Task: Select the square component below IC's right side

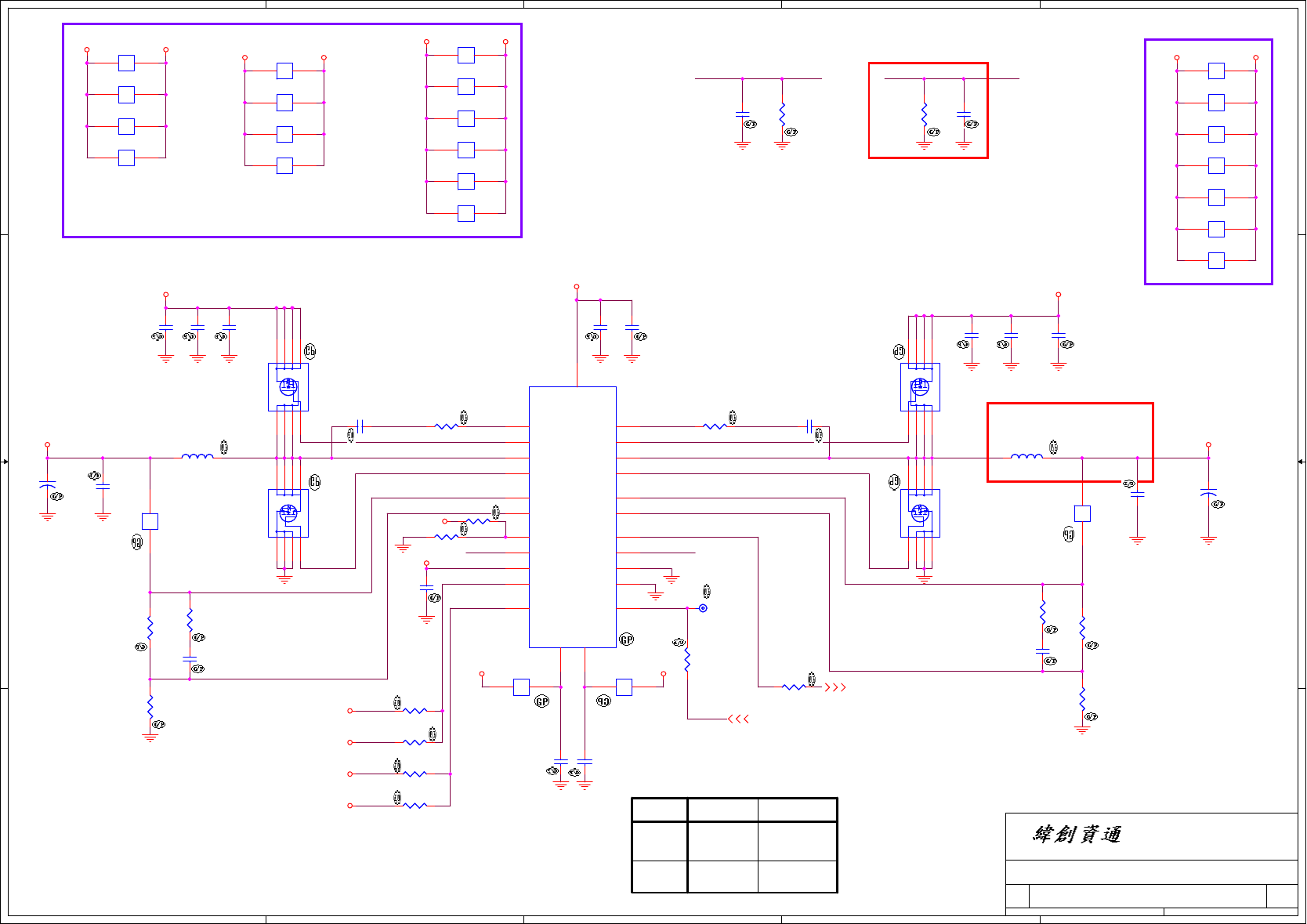Action: coord(624,687)
